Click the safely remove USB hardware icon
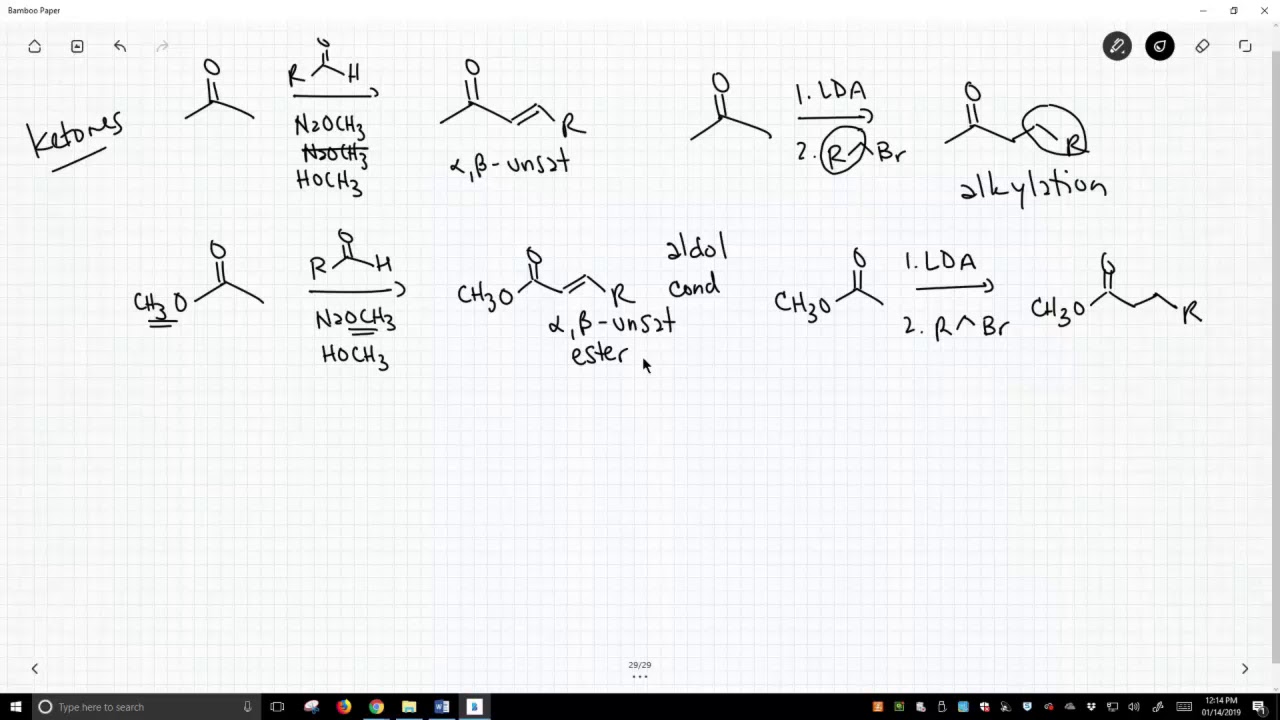 (942, 707)
